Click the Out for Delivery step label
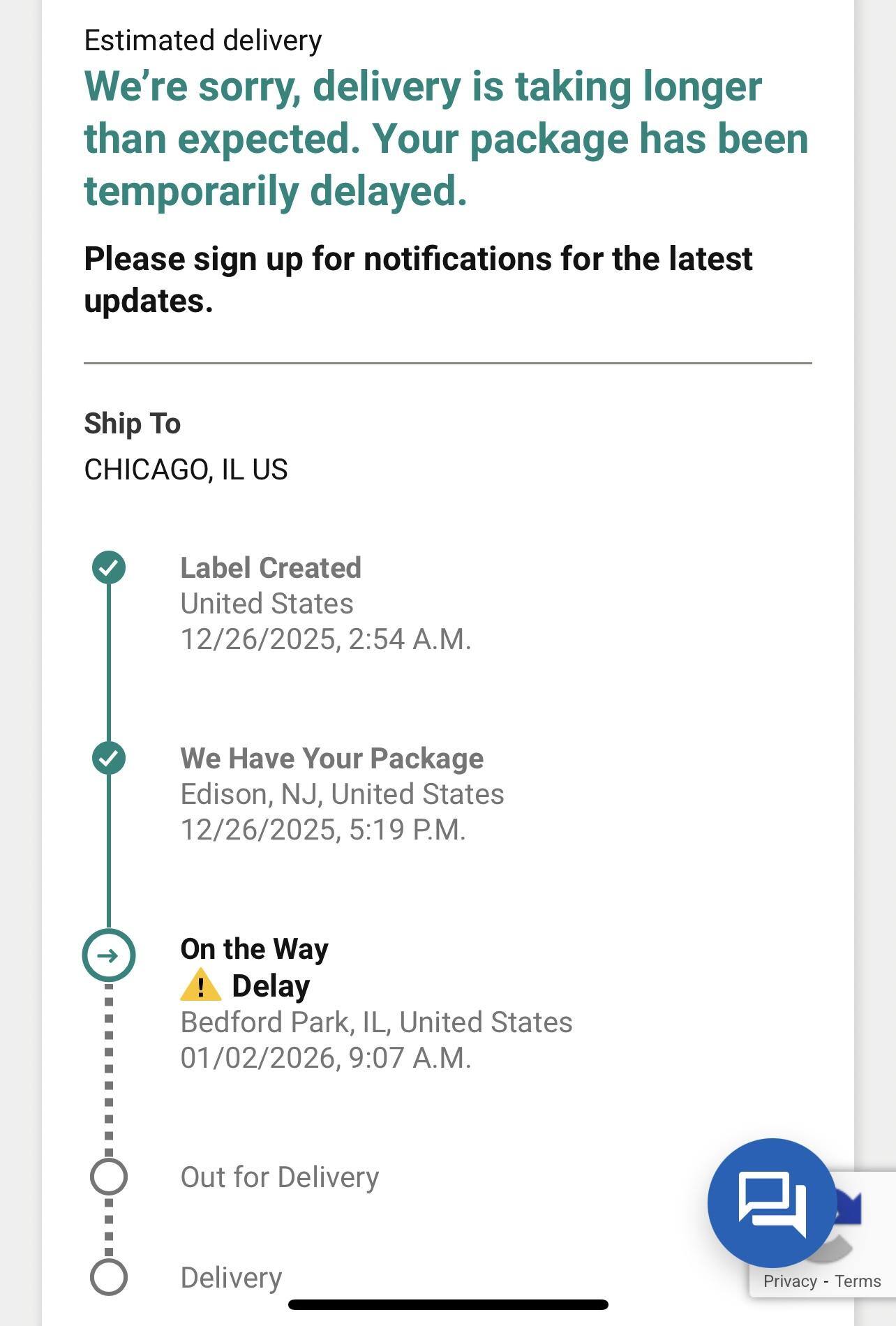This screenshot has height=1326, width=896. 279,1177
